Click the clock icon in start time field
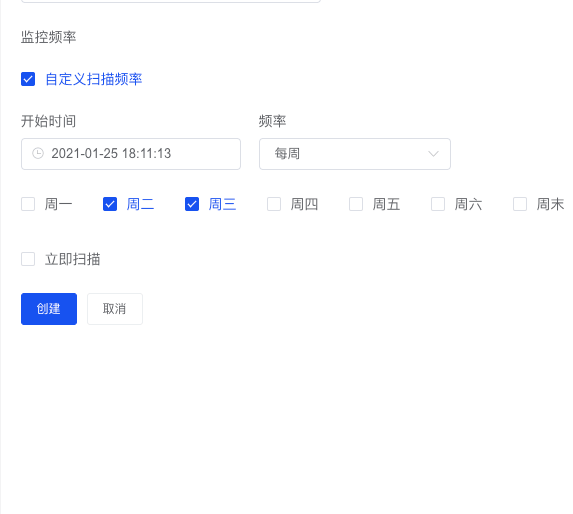 [x=38, y=153]
